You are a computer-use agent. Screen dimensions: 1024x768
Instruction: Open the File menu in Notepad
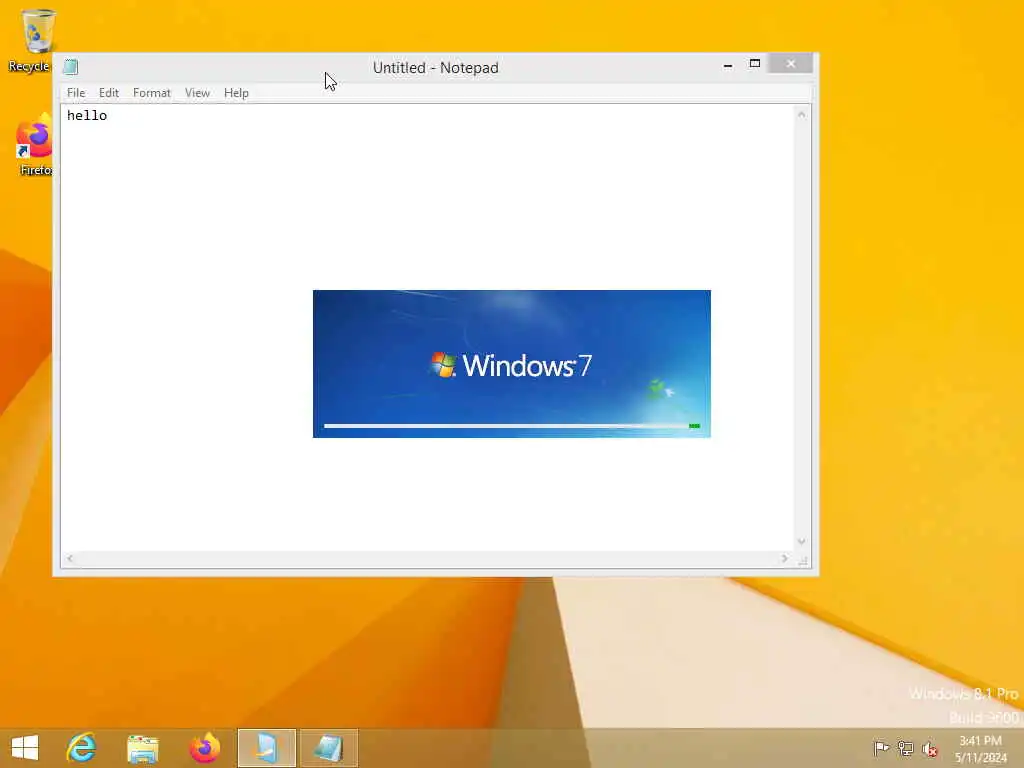point(76,93)
